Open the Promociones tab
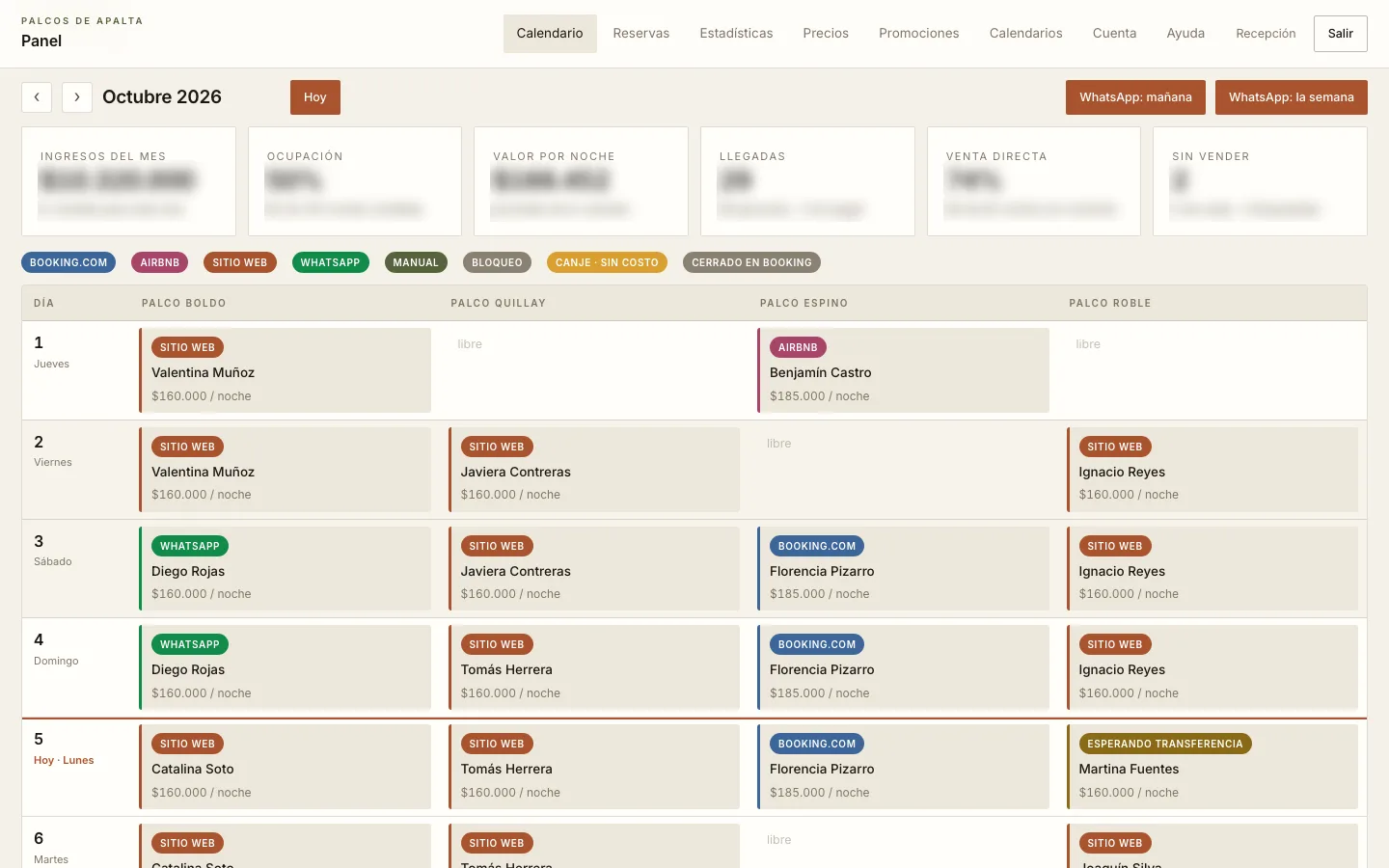This screenshot has width=1389, height=868. (919, 34)
